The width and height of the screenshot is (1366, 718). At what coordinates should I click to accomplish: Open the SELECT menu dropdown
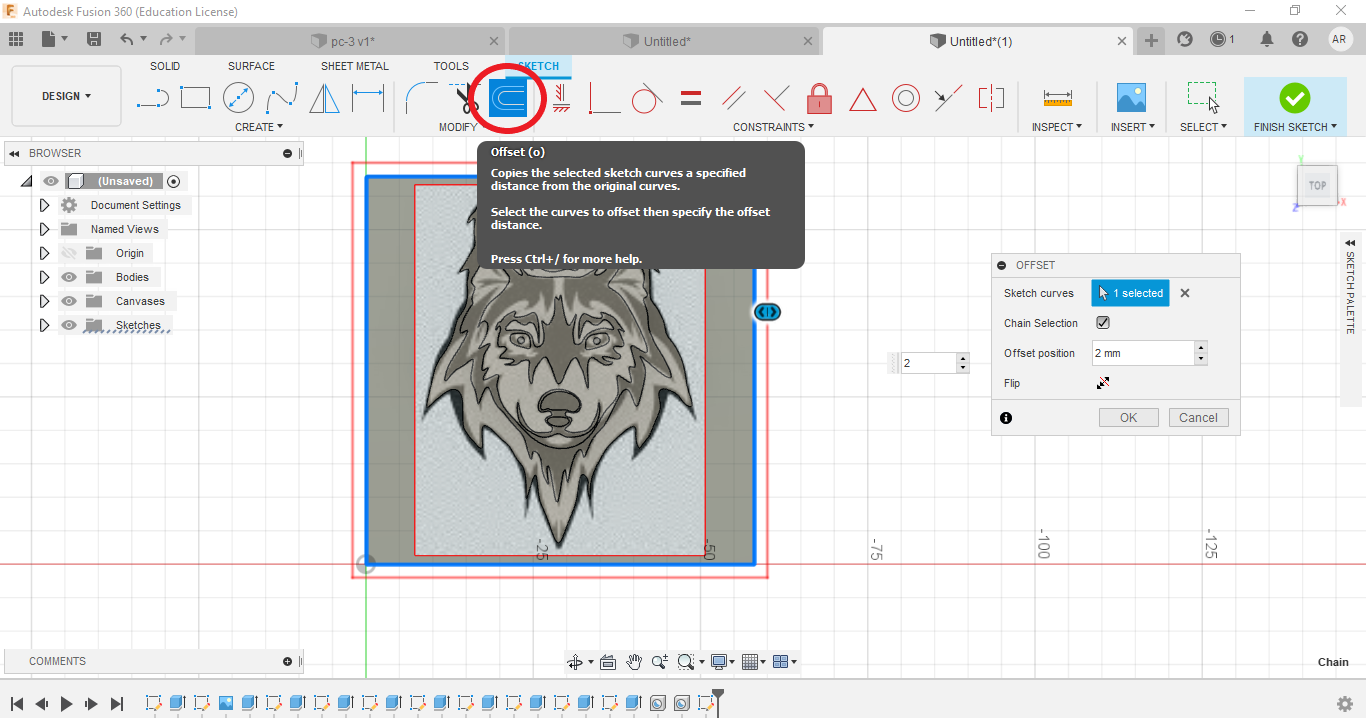1203,127
